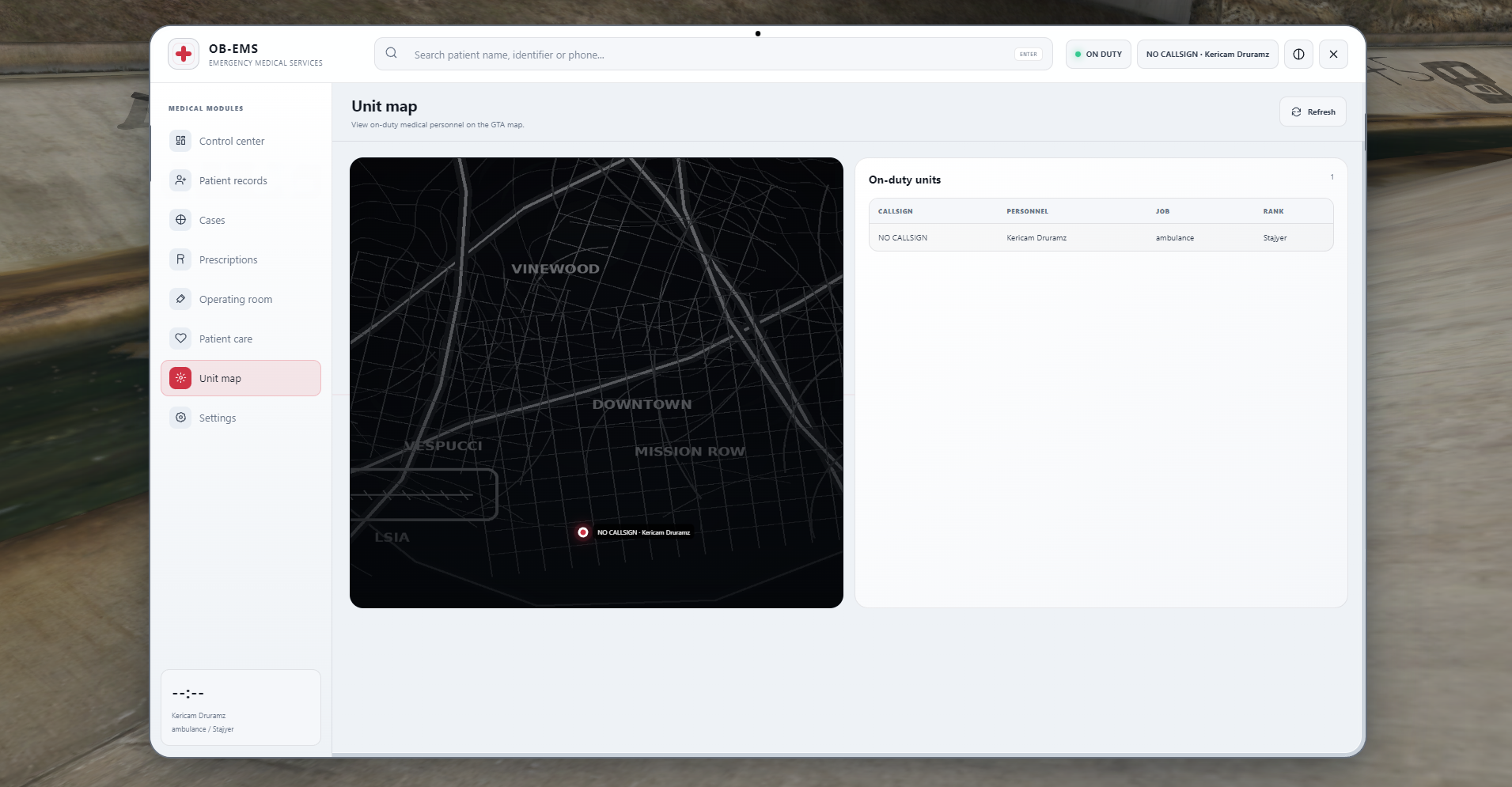
Task: Click the Settings gear icon in sidebar
Action: 180,418
